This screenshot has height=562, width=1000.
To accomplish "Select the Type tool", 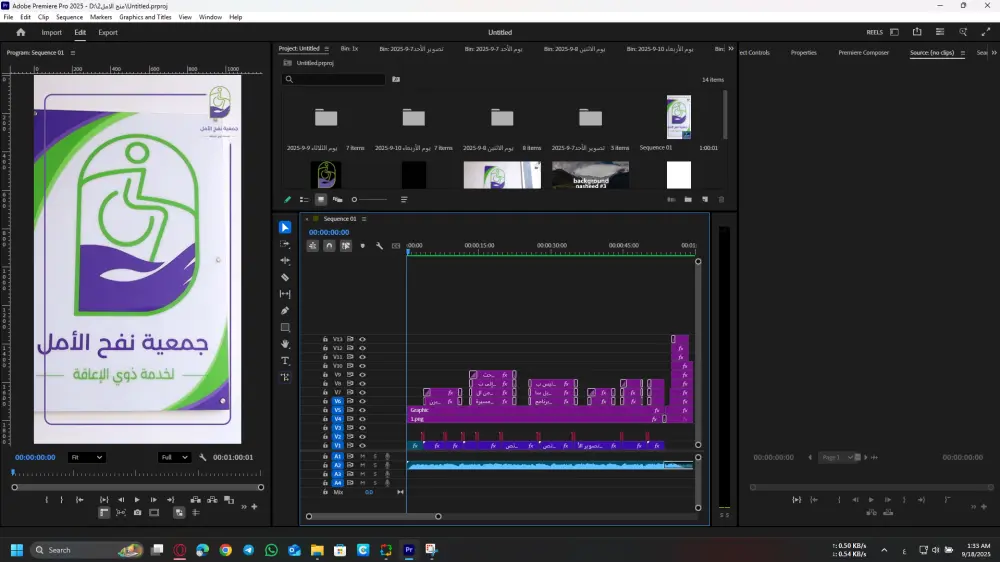I will tap(285, 360).
